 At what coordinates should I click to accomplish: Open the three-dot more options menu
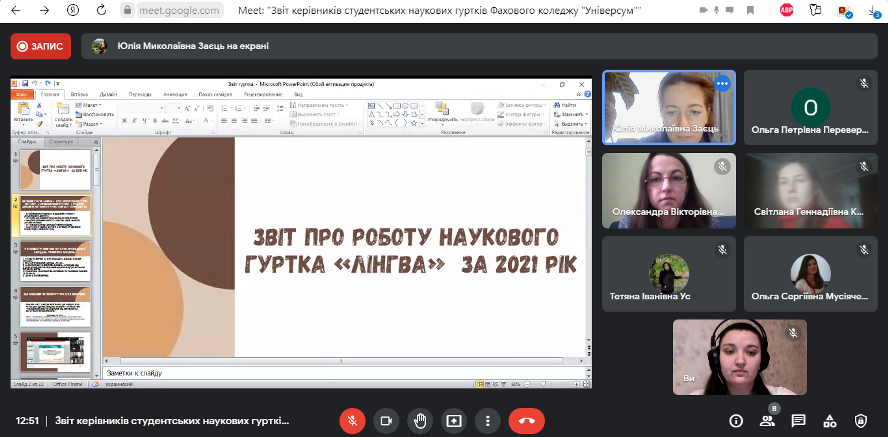[x=487, y=421]
